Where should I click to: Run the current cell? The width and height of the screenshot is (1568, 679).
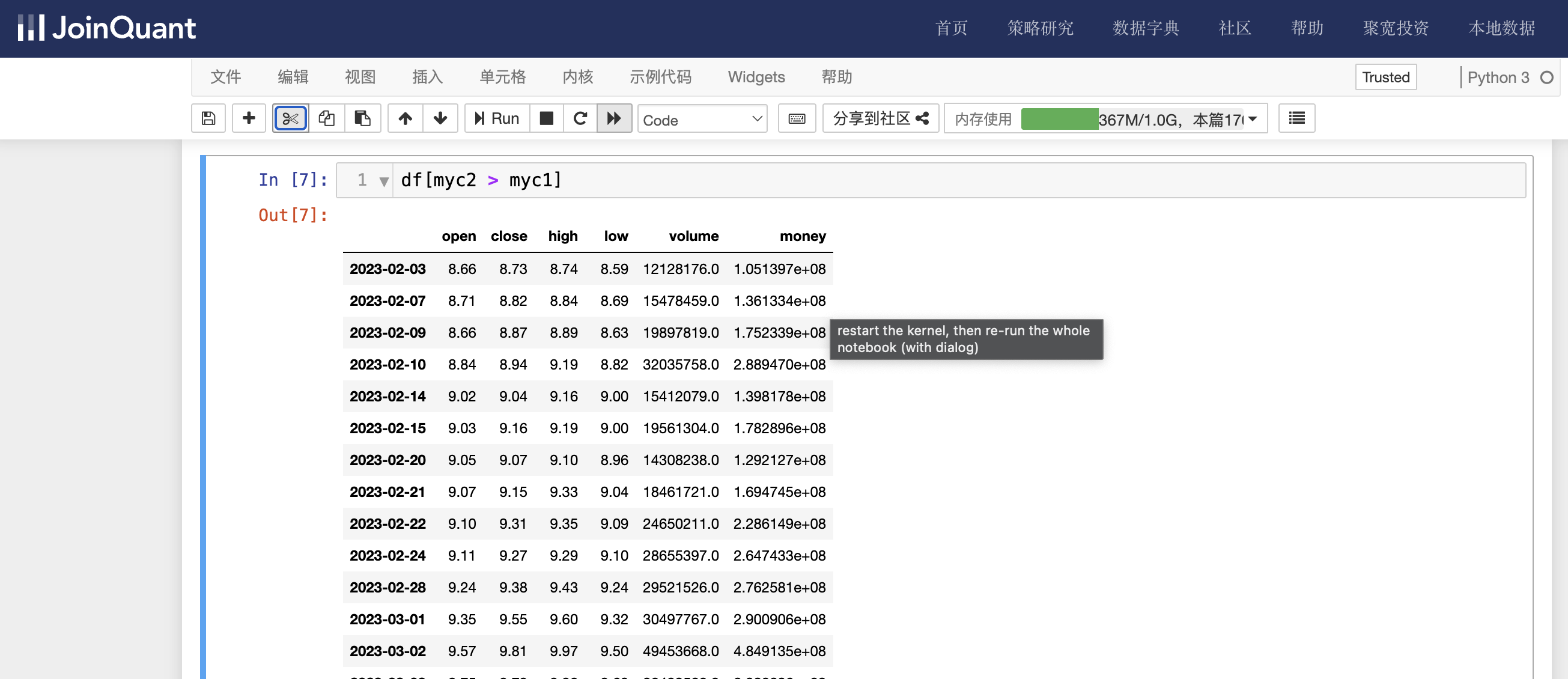point(497,118)
